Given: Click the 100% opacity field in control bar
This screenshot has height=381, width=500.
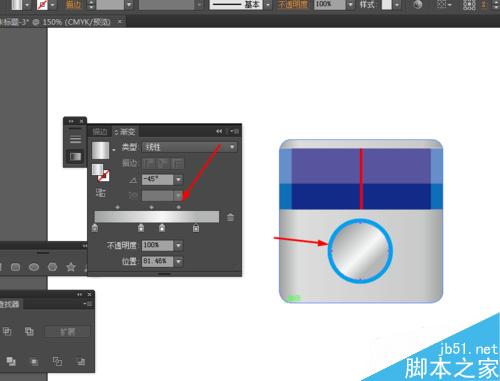Looking at the screenshot, I should pos(330,5).
